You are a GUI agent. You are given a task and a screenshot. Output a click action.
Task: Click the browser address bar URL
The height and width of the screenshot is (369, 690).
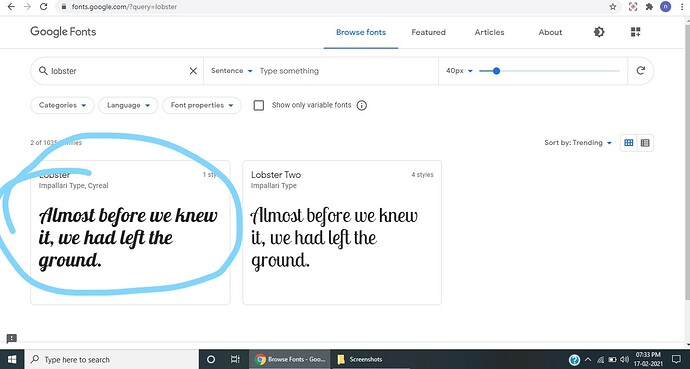coord(124,7)
